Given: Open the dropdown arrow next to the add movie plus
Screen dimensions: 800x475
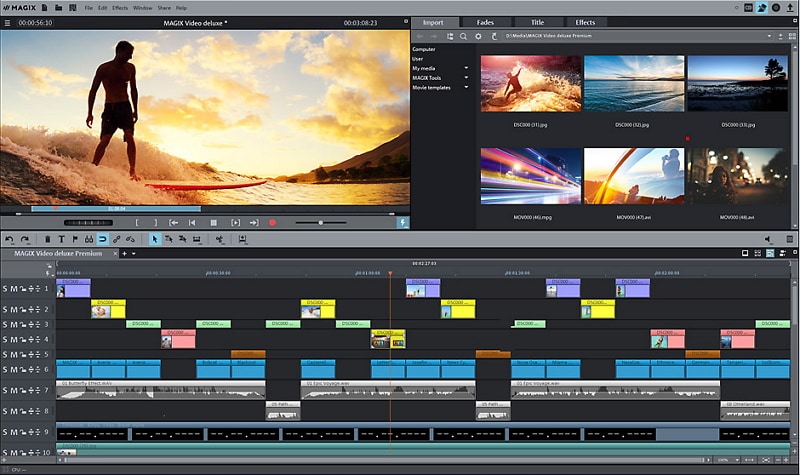Looking at the screenshot, I should coord(134,254).
